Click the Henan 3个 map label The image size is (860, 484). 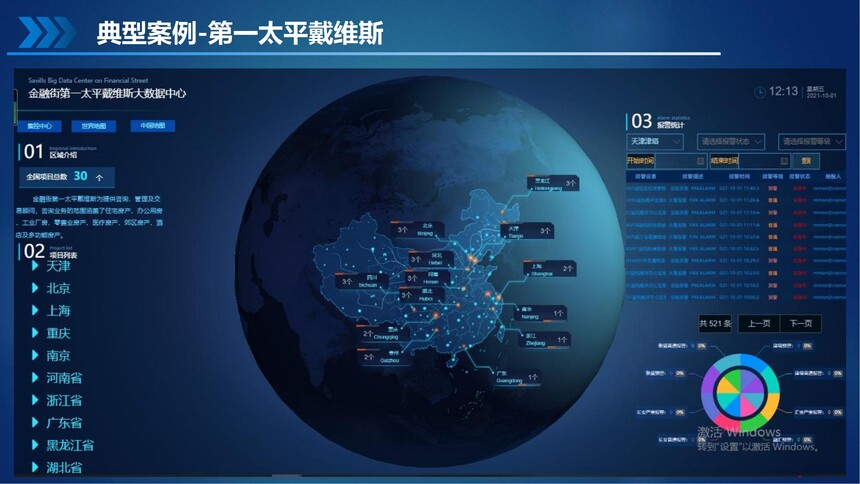click(x=427, y=278)
